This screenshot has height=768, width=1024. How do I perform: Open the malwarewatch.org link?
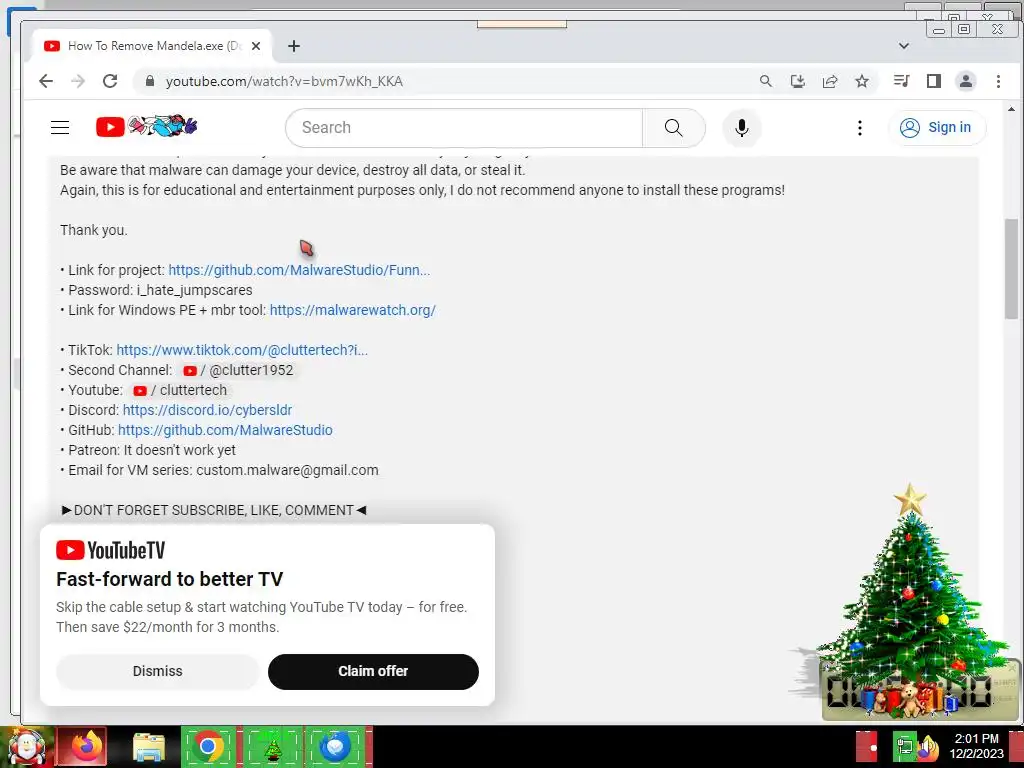pos(353,310)
